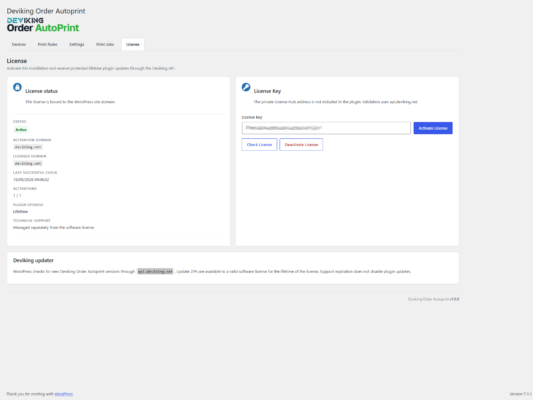
Task: Click the 'License status' card heading
Action: coord(41,91)
